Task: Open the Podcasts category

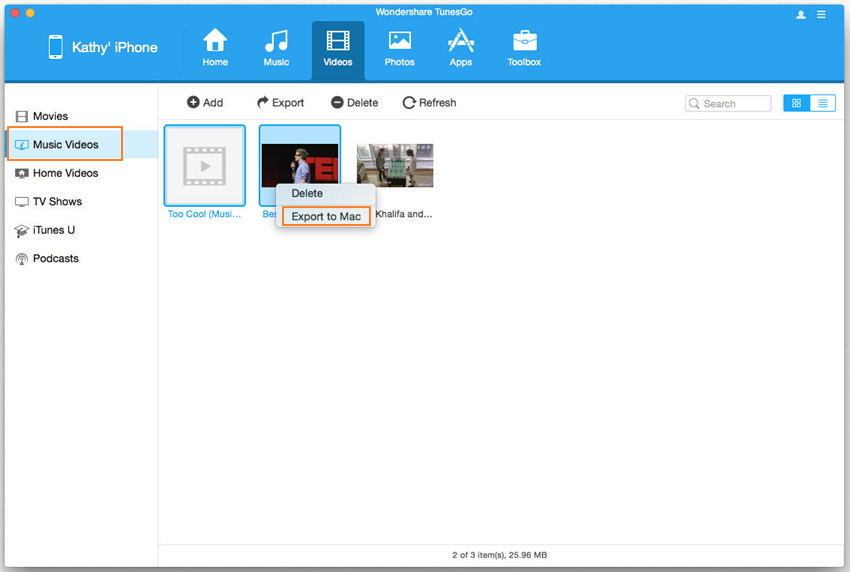Action: 55,258
